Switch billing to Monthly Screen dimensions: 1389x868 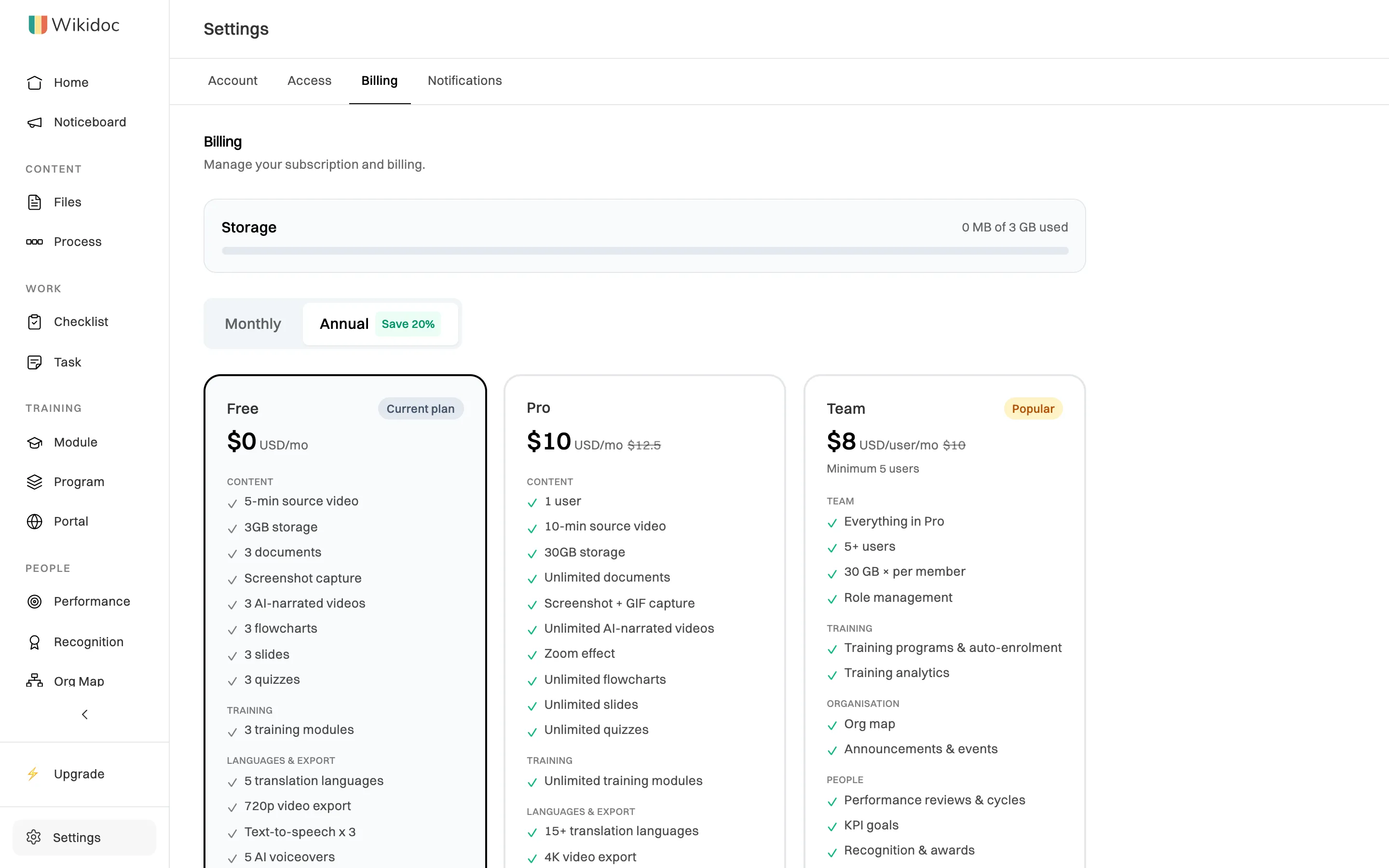pyautogui.click(x=253, y=324)
